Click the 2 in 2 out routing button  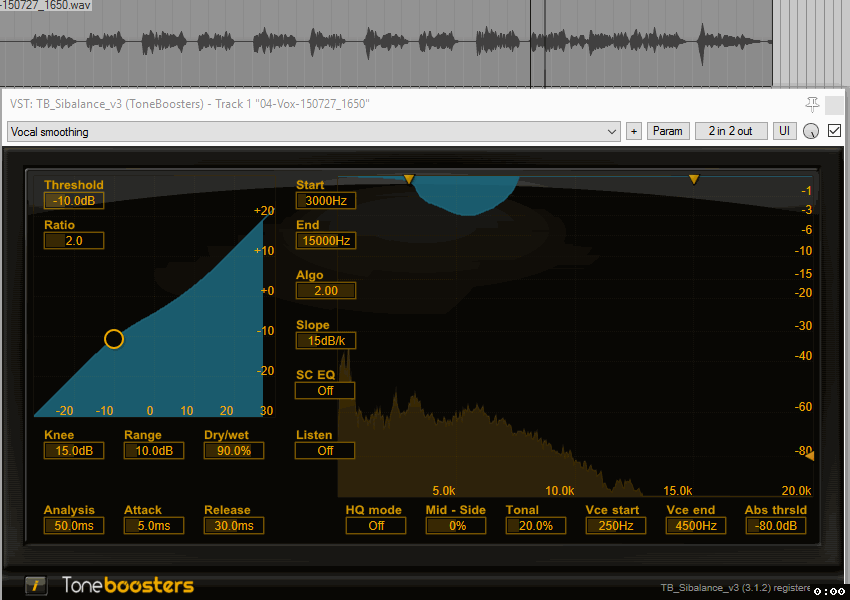click(731, 131)
